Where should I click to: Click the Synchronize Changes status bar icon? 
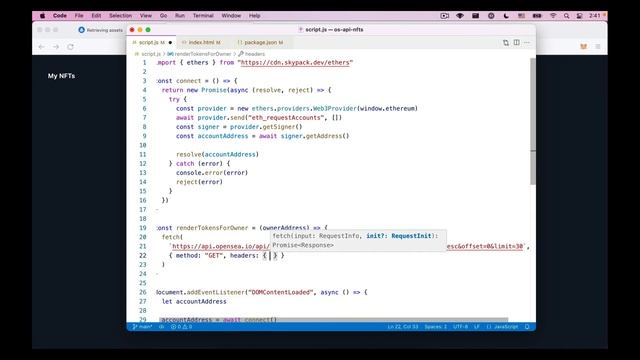point(162,327)
